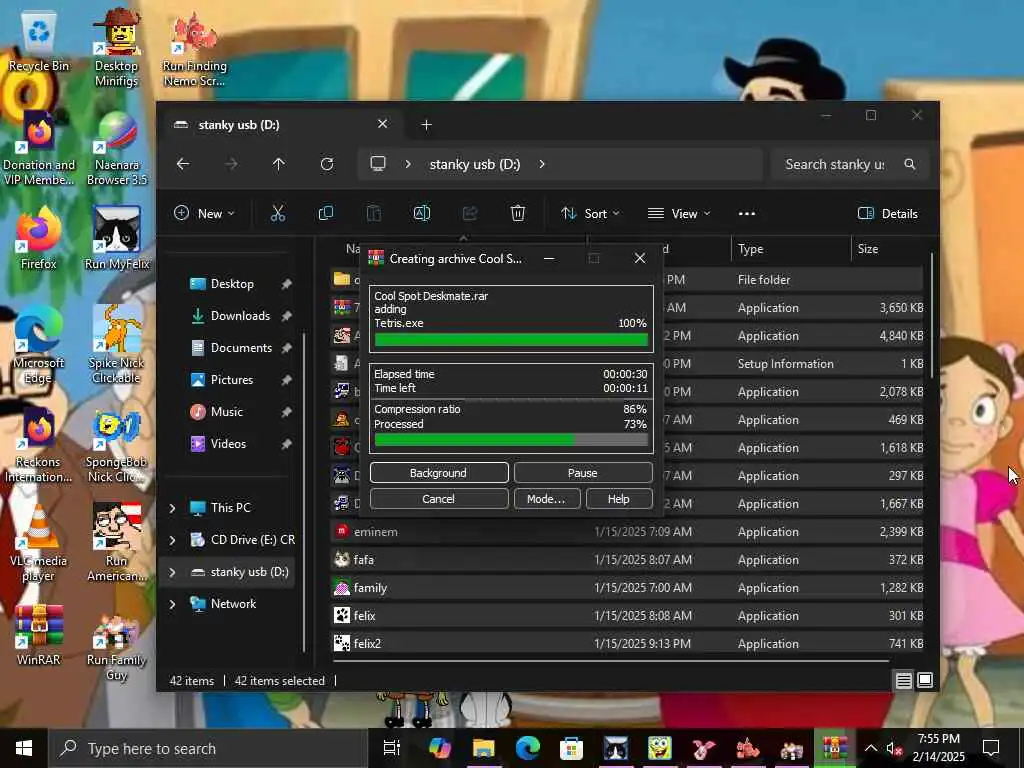The width and height of the screenshot is (1024, 768).
Task: Open Firefox desktop shortcut
Action: point(39,238)
